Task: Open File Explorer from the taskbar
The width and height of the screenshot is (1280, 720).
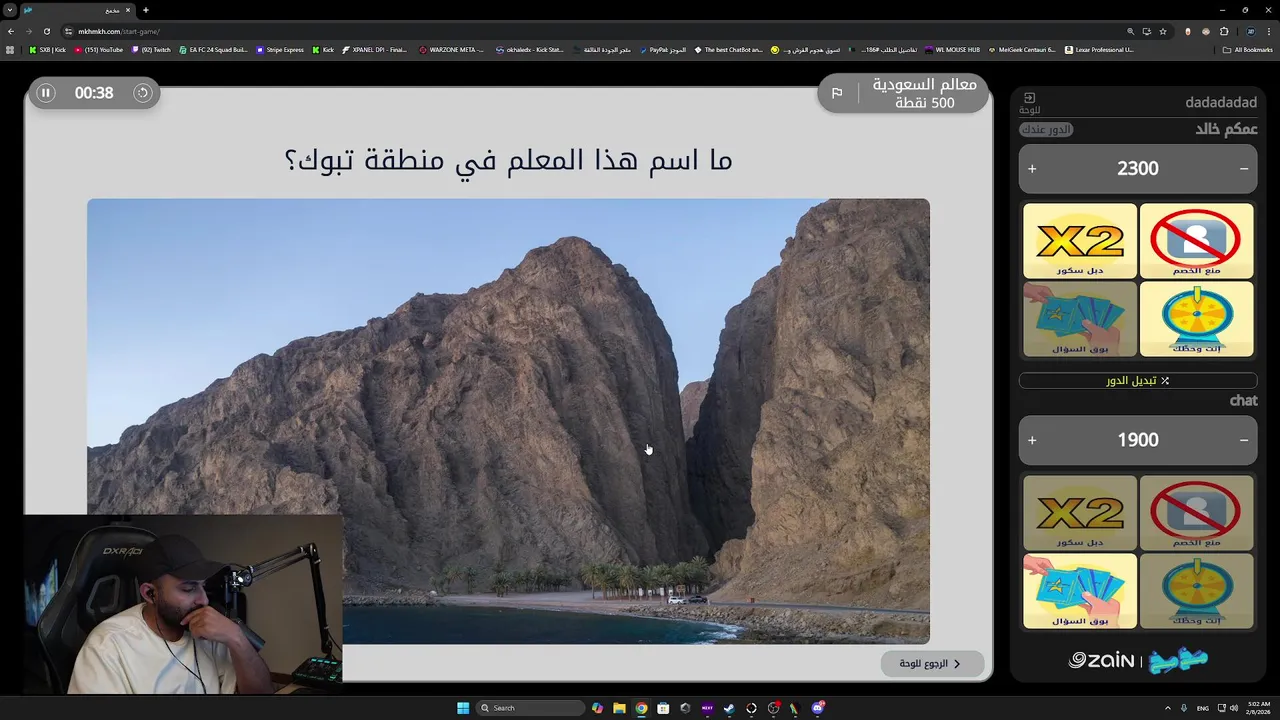Action: (x=619, y=708)
